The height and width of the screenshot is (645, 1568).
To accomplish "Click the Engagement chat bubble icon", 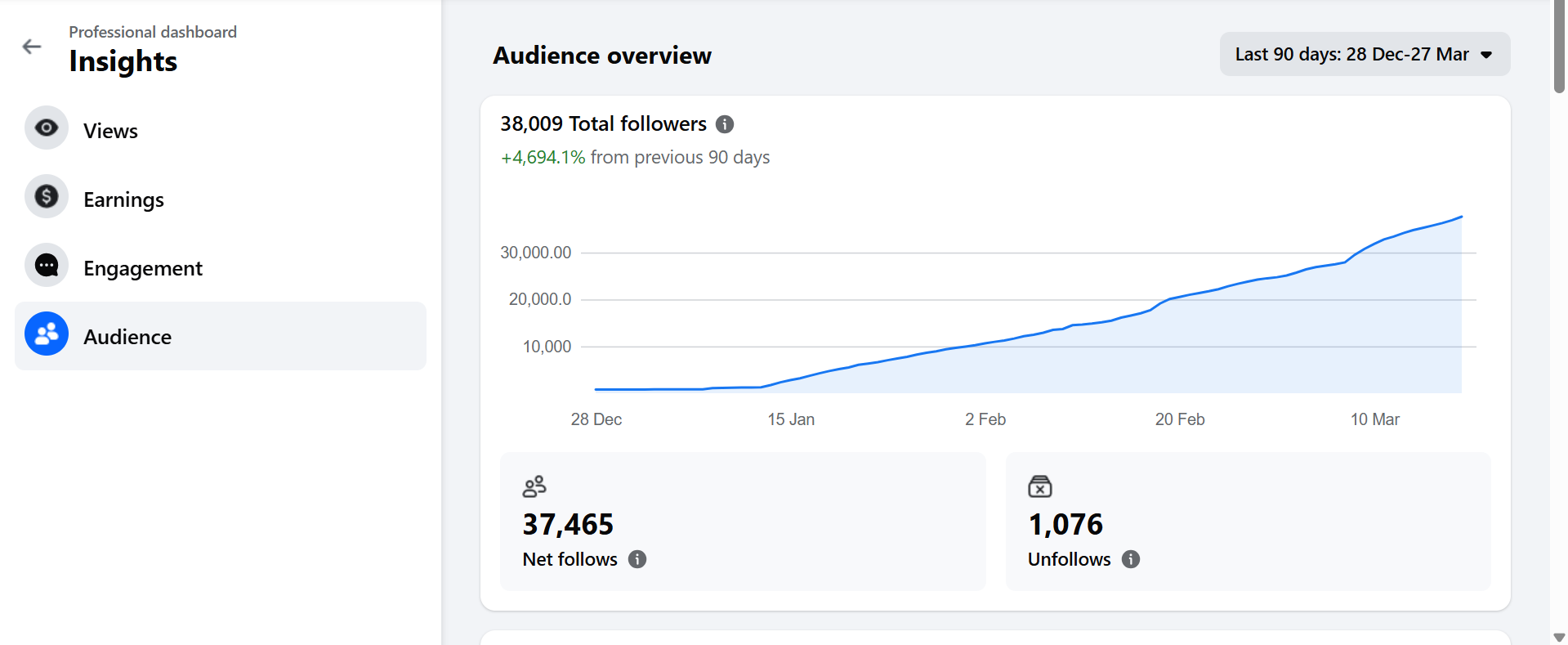I will (x=47, y=265).
